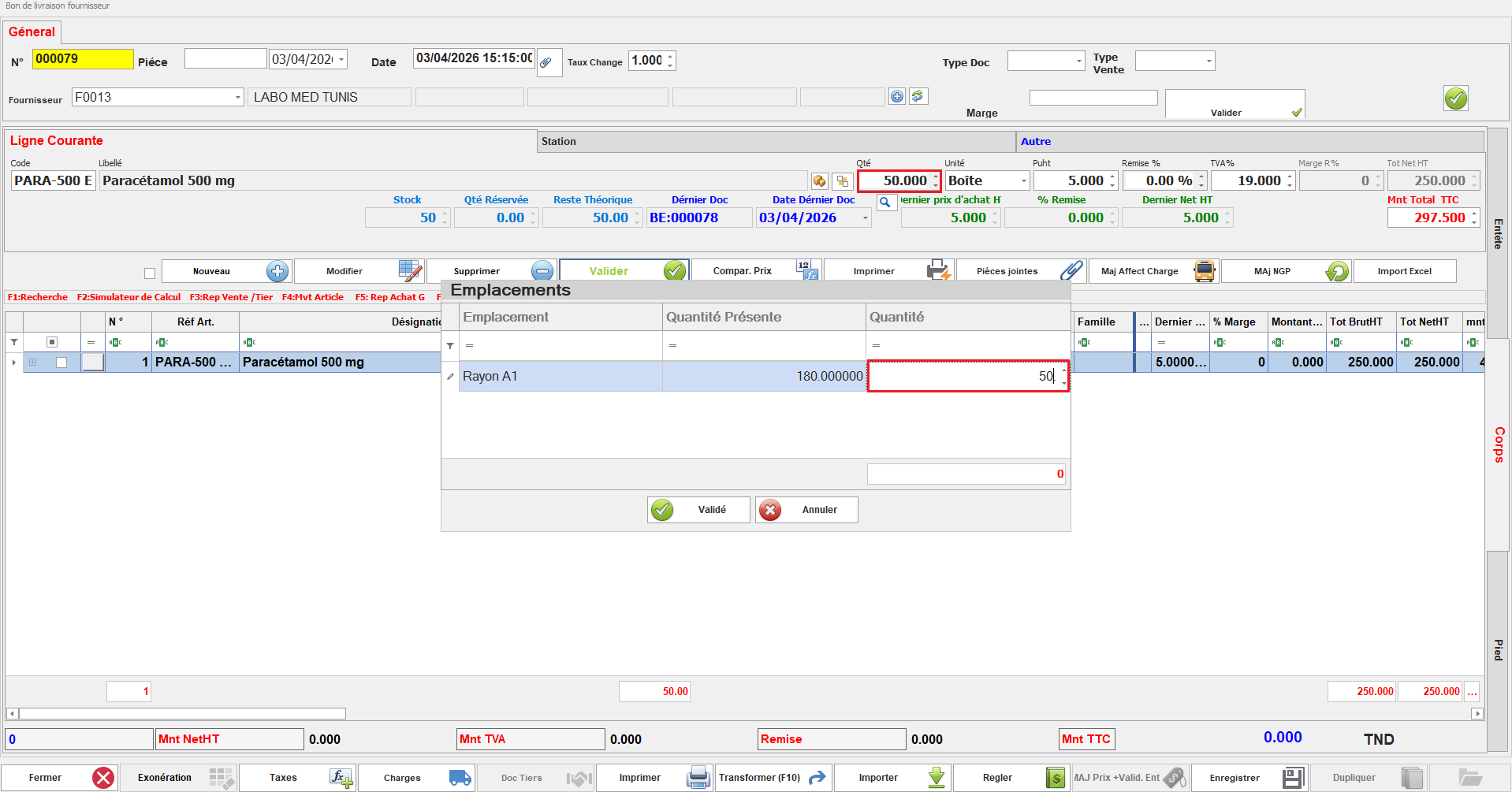Select the Corps side tab
Image resolution: width=1512 pixels, height=792 pixels.
pos(1499,444)
